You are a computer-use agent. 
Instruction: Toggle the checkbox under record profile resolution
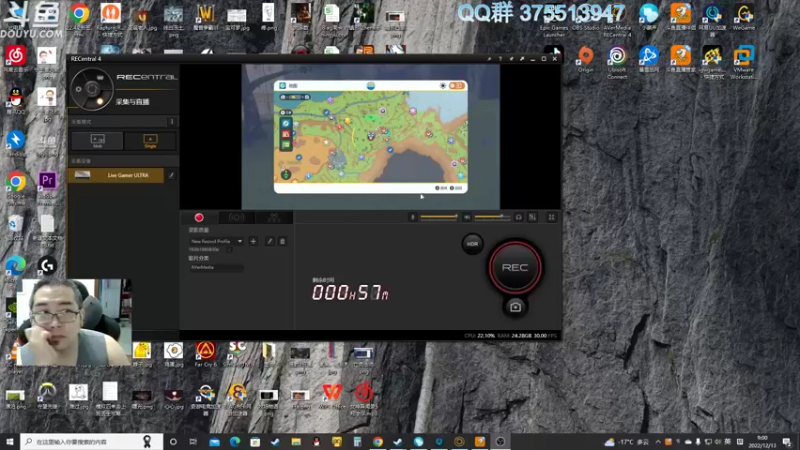[230, 249]
